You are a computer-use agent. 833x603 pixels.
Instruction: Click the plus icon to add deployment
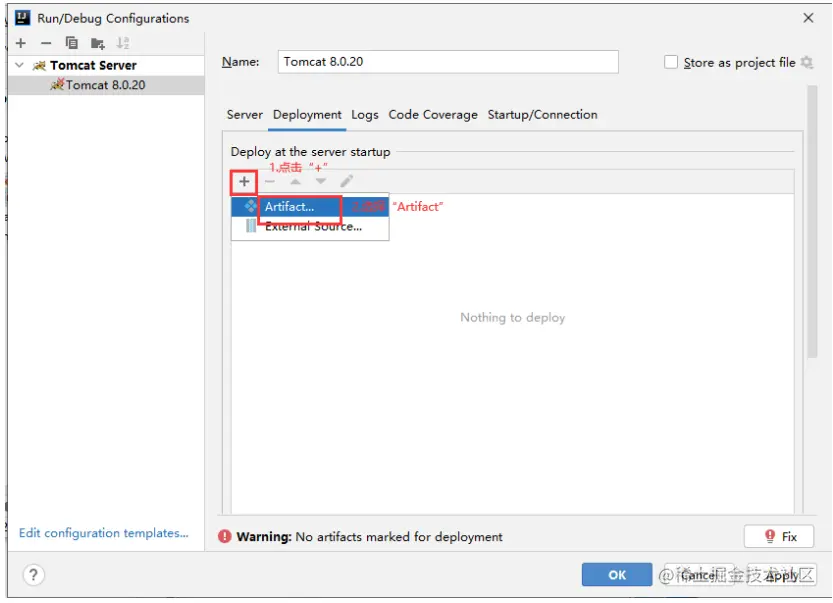[244, 182]
